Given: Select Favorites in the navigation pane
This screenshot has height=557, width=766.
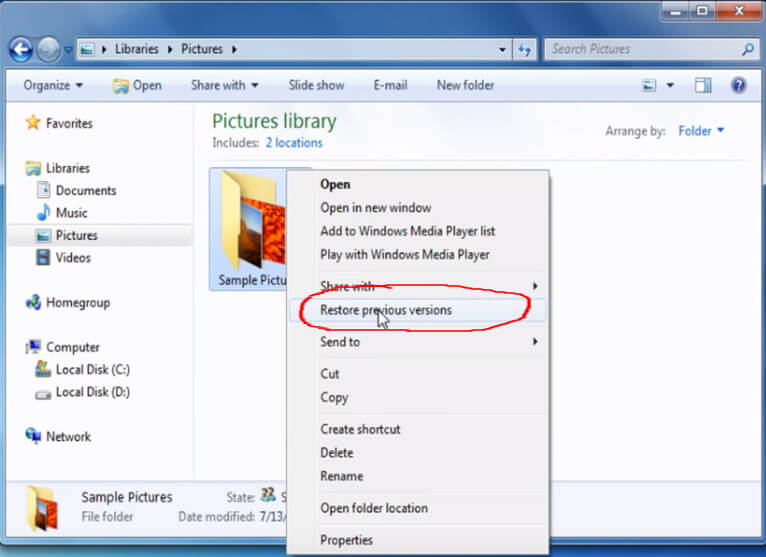Looking at the screenshot, I should (69, 124).
